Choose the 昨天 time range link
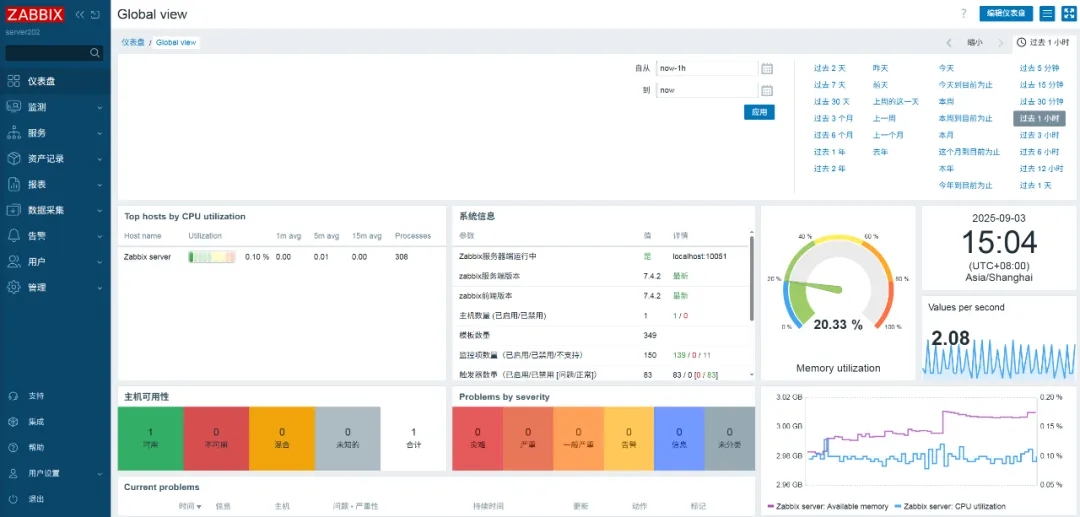Image resolution: width=1080 pixels, height=517 pixels. (880, 69)
